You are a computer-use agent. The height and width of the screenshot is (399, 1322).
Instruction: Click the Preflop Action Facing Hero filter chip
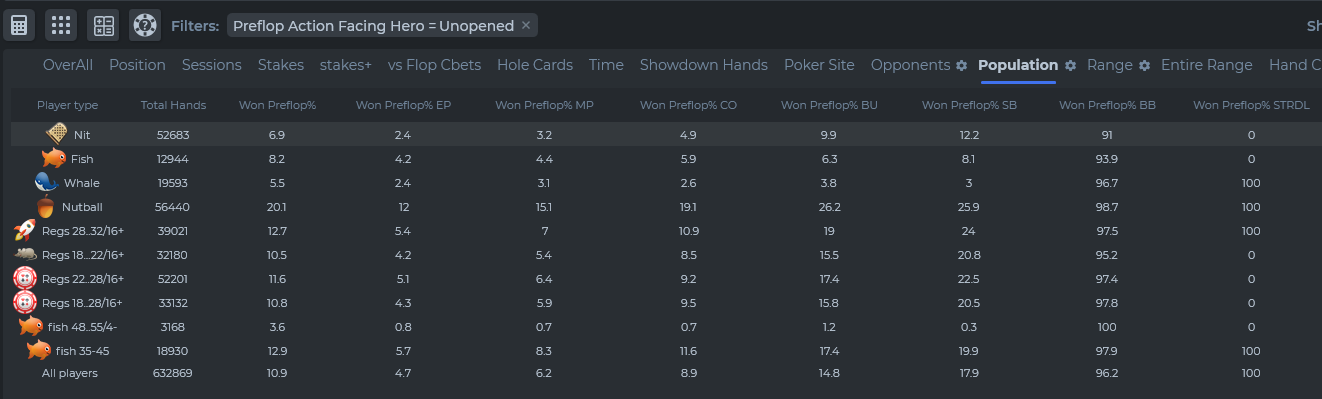pyautogui.click(x=375, y=26)
